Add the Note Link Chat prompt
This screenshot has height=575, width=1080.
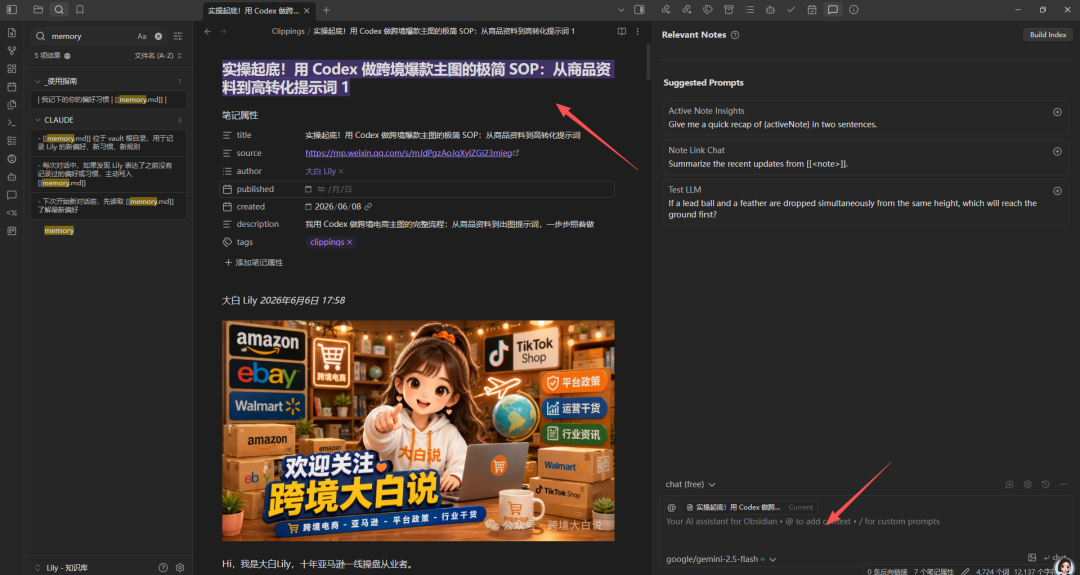(1057, 151)
